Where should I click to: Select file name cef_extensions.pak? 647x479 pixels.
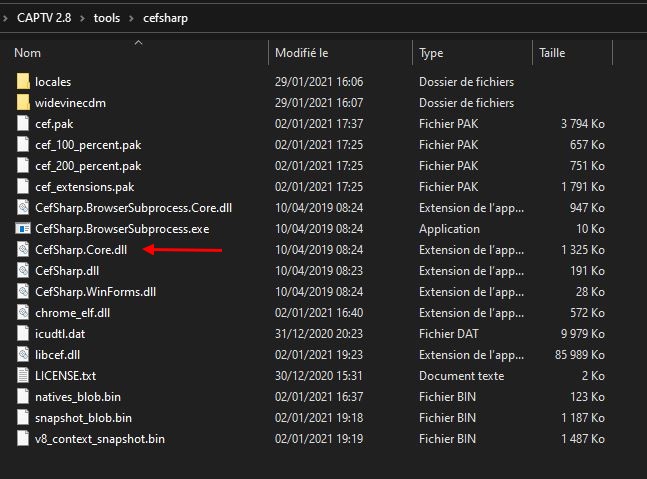(85, 187)
